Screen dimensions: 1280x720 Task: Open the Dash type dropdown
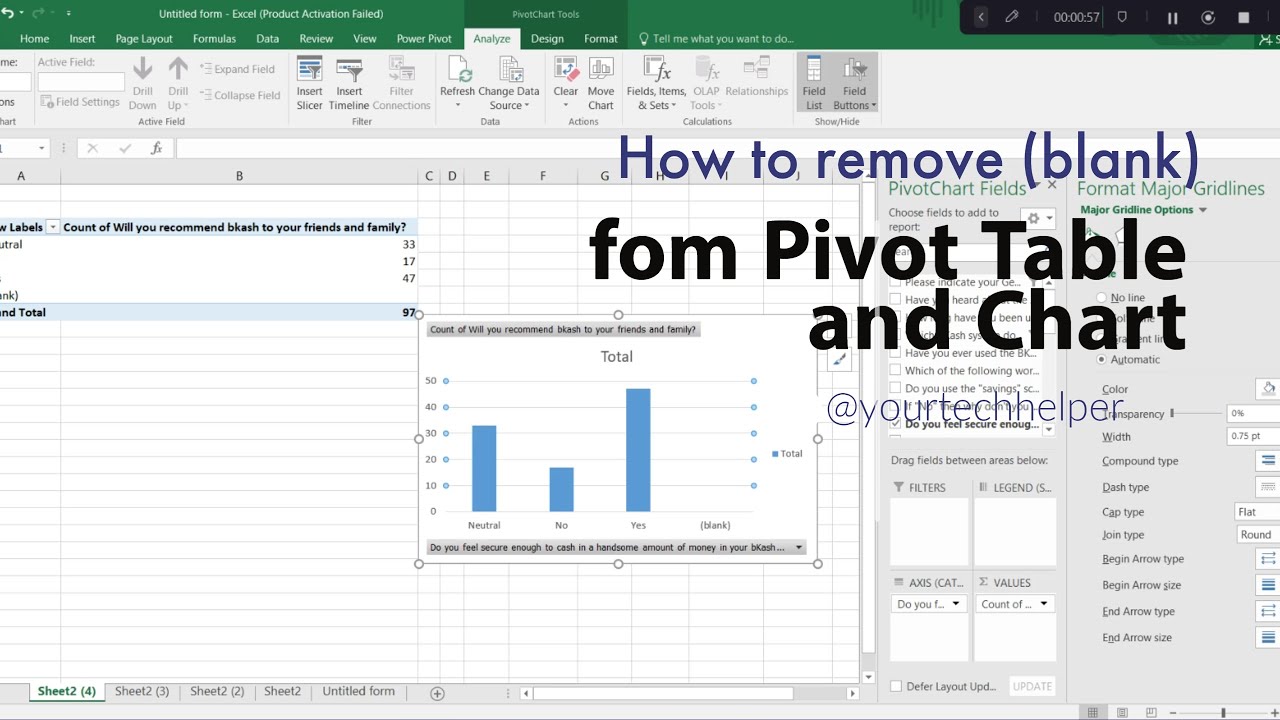point(1268,487)
